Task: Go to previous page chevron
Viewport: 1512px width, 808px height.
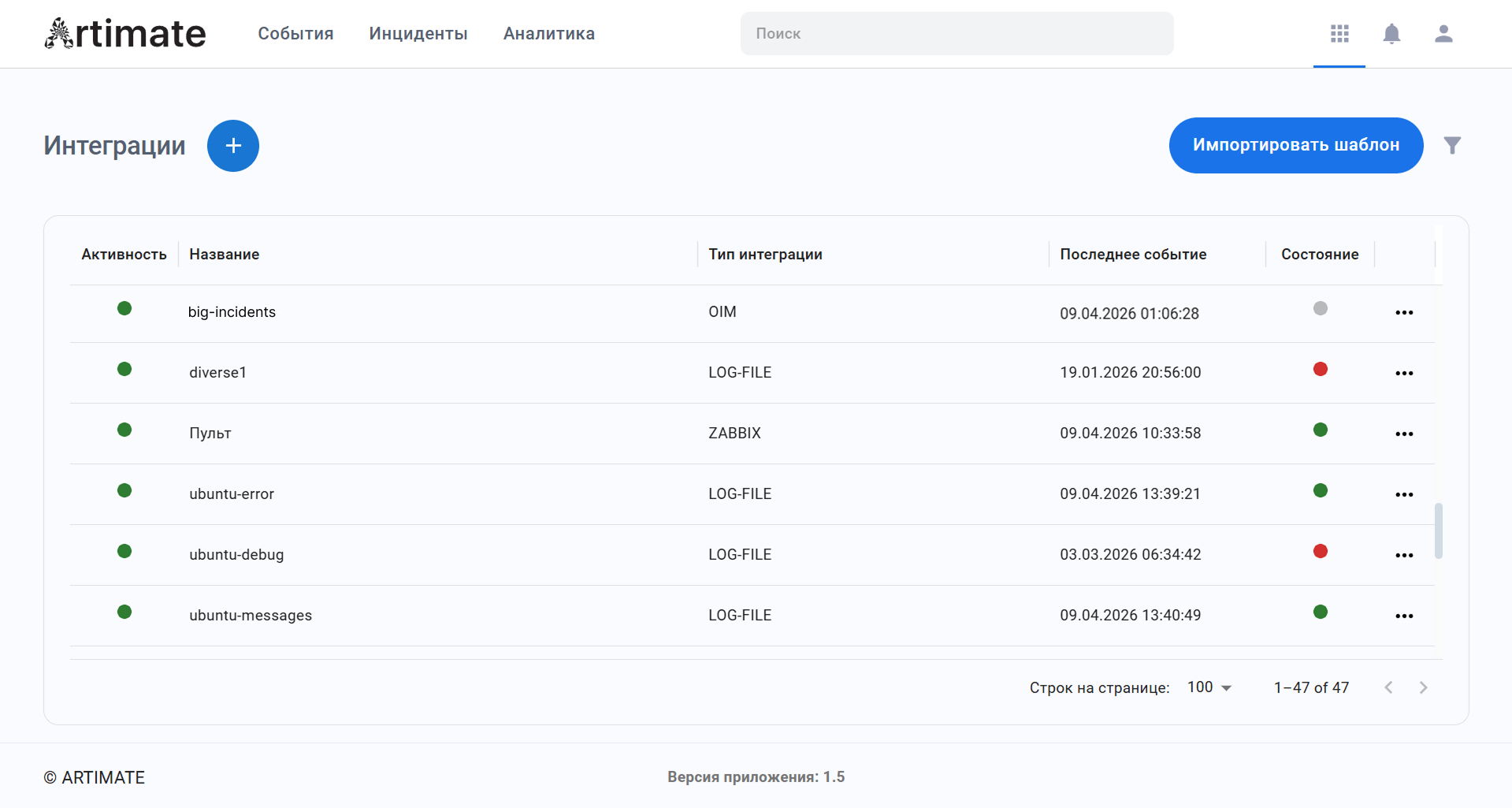Action: [1388, 687]
